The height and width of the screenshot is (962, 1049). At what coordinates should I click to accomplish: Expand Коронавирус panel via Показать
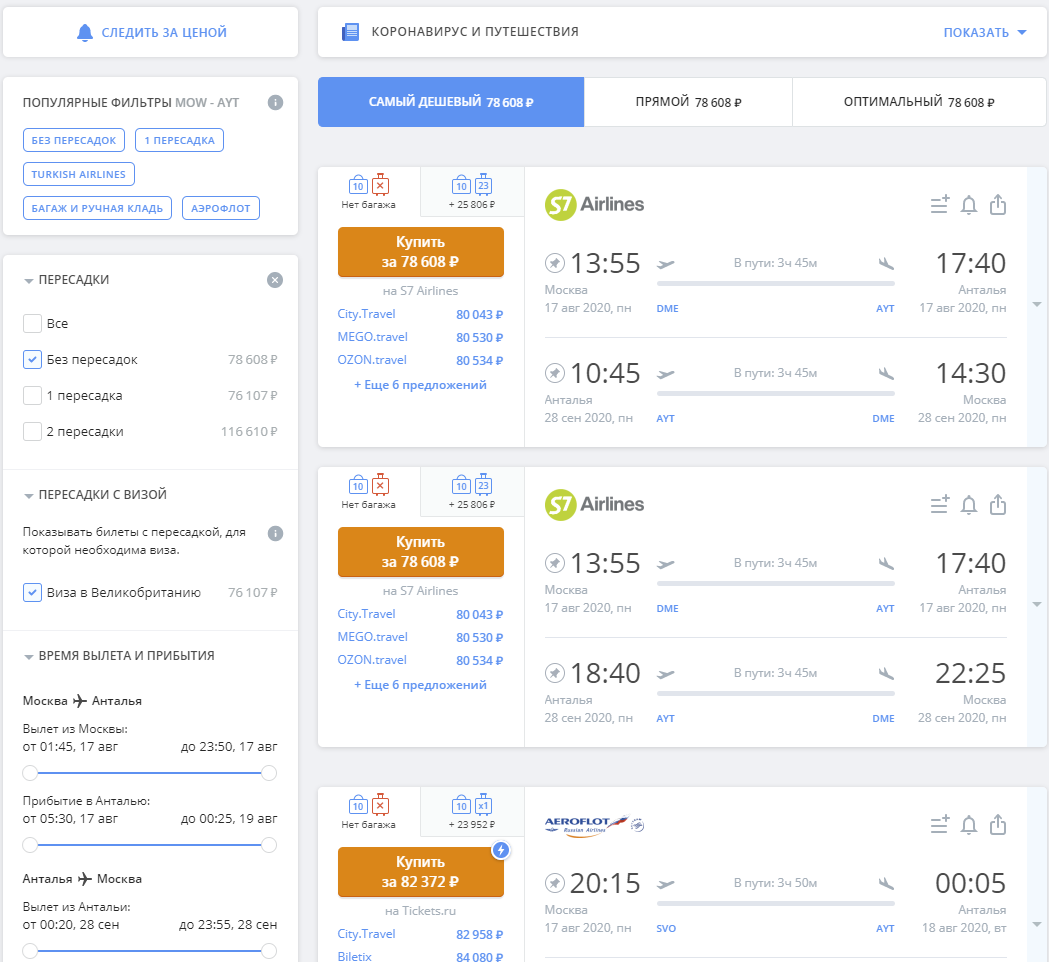point(984,32)
